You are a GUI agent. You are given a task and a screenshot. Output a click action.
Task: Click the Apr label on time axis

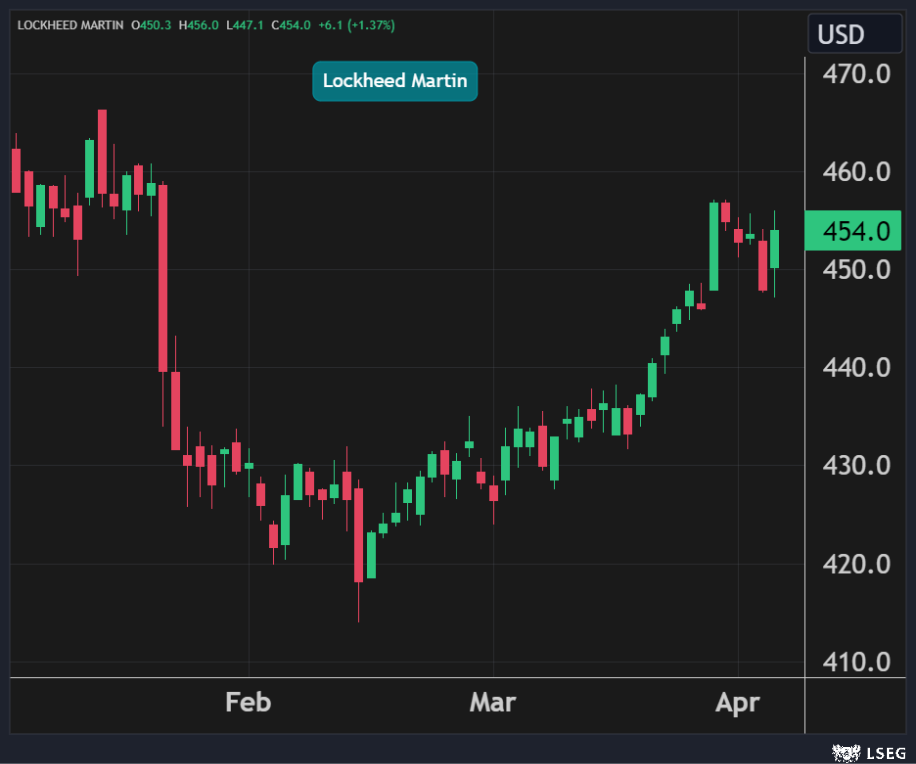click(738, 702)
